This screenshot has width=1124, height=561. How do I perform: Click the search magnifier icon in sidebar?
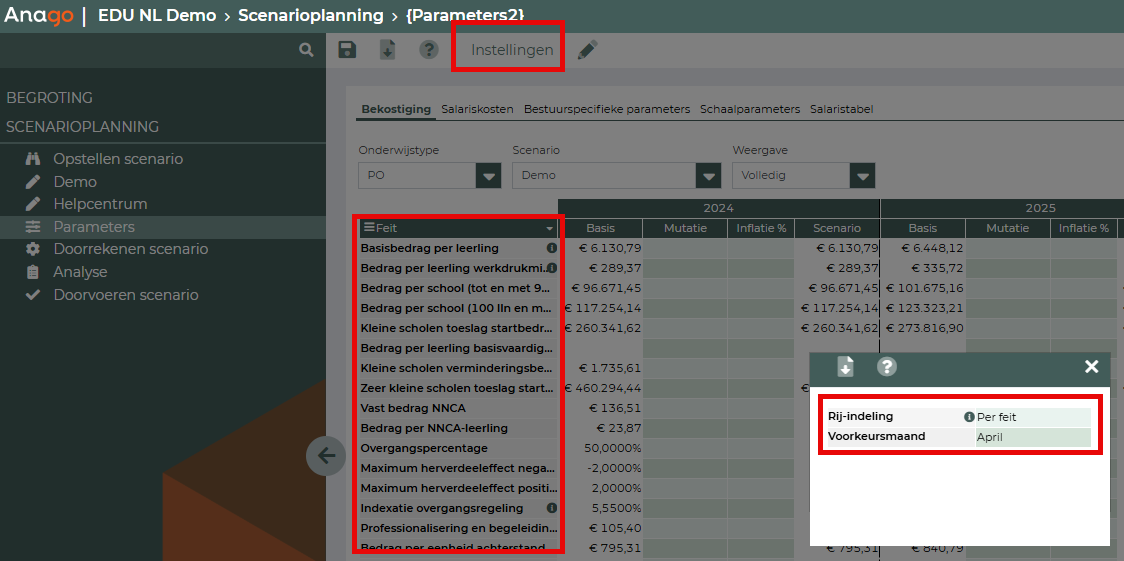click(307, 50)
